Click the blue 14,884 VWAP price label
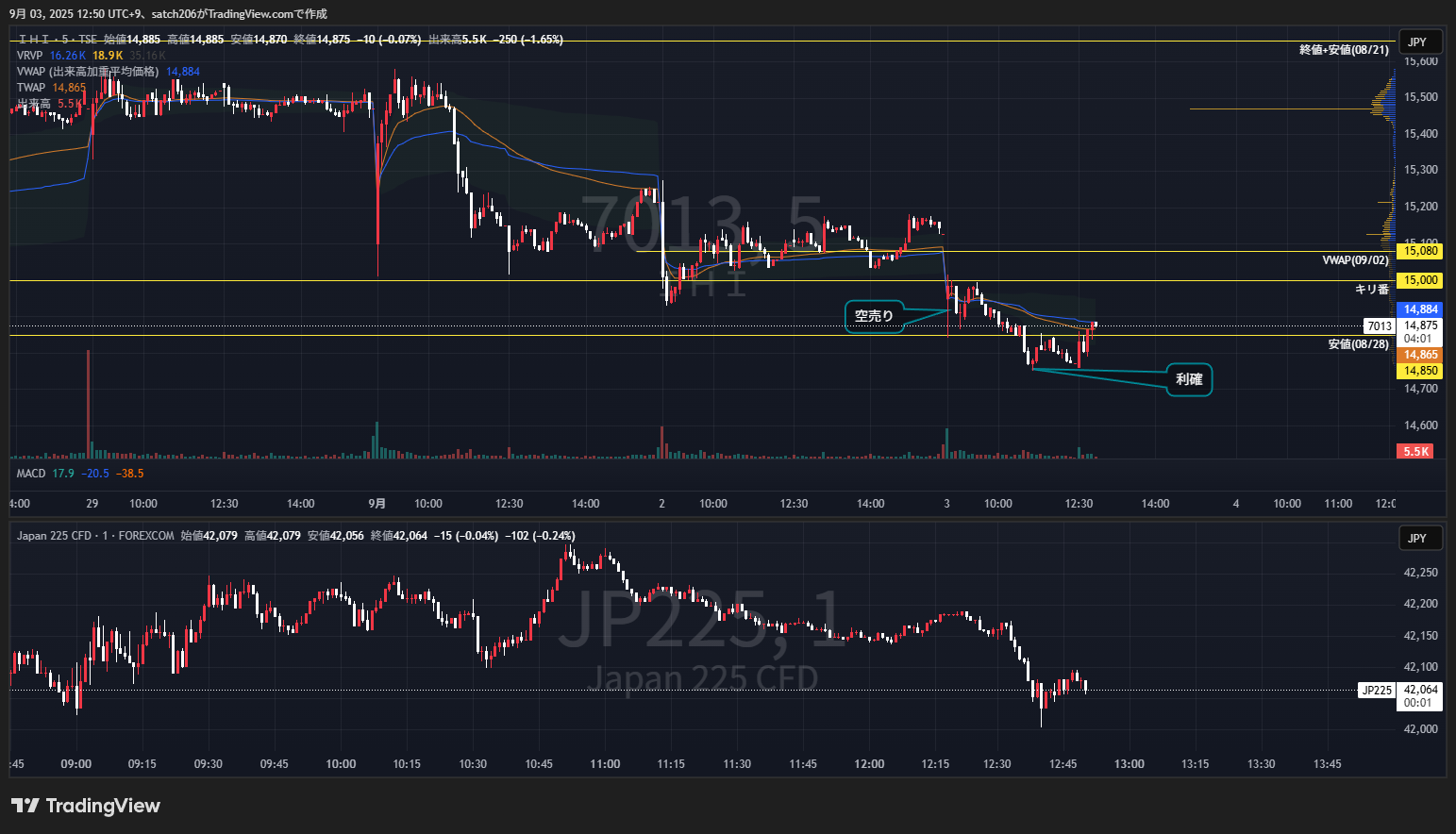The width and height of the screenshot is (1456, 834). (x=1421, y=309)
